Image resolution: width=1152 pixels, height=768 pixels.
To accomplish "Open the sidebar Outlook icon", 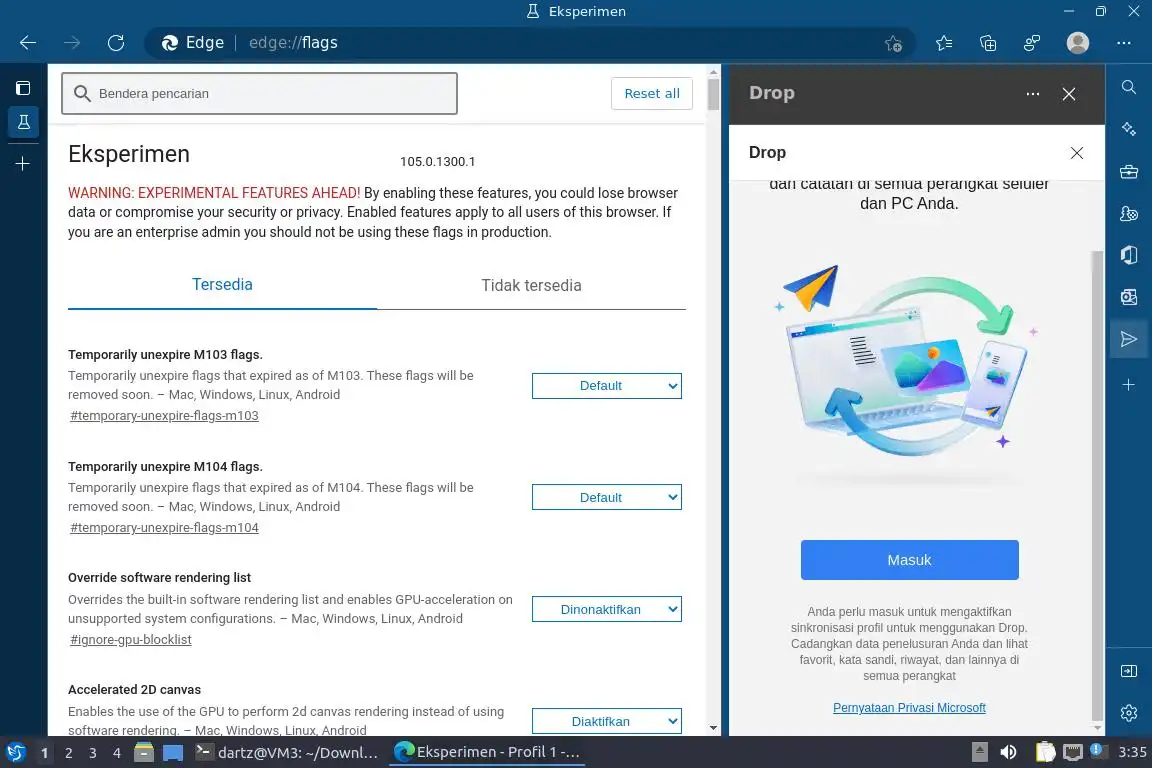I will 1128,297.
